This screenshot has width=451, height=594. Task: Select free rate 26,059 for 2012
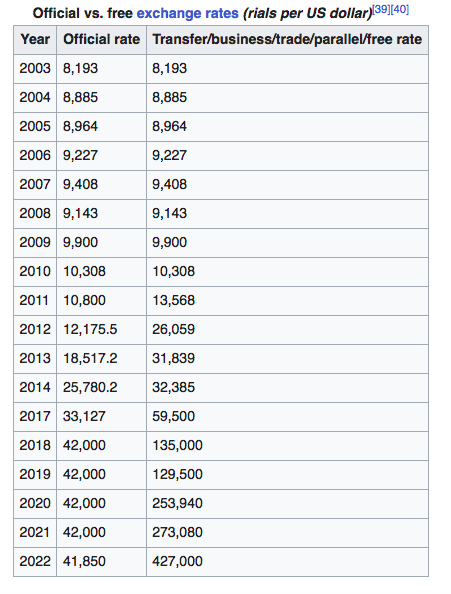click(287, 330)
